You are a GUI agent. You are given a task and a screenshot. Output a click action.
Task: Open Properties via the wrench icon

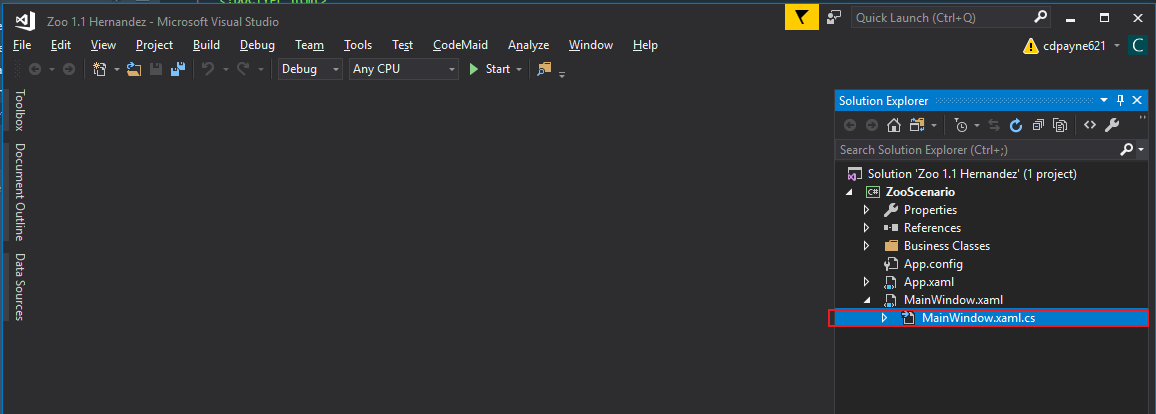tap(1112, 125)
